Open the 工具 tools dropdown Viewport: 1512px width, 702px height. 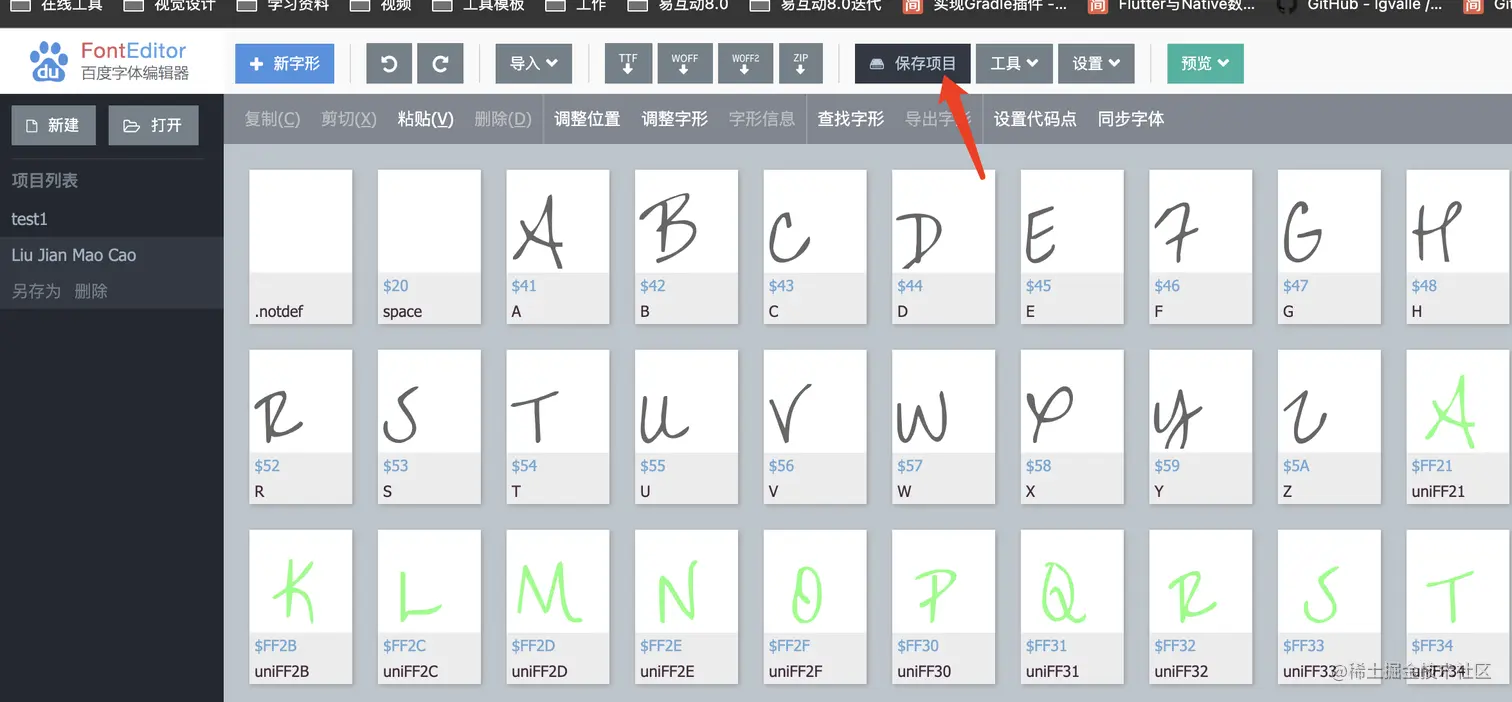1014,63
